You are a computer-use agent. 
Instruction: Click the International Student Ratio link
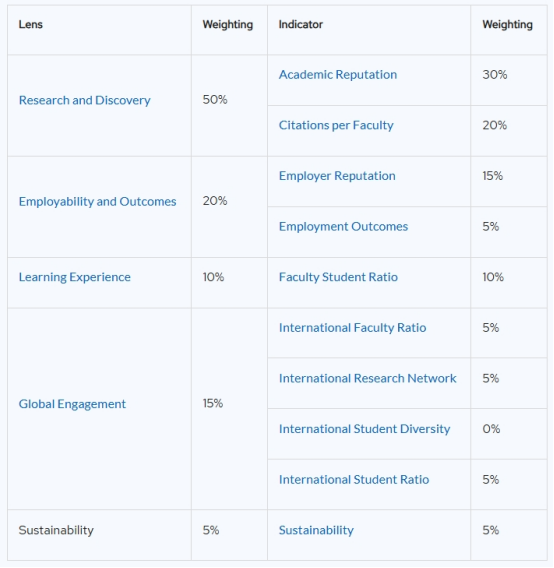(x=354, y=480)
